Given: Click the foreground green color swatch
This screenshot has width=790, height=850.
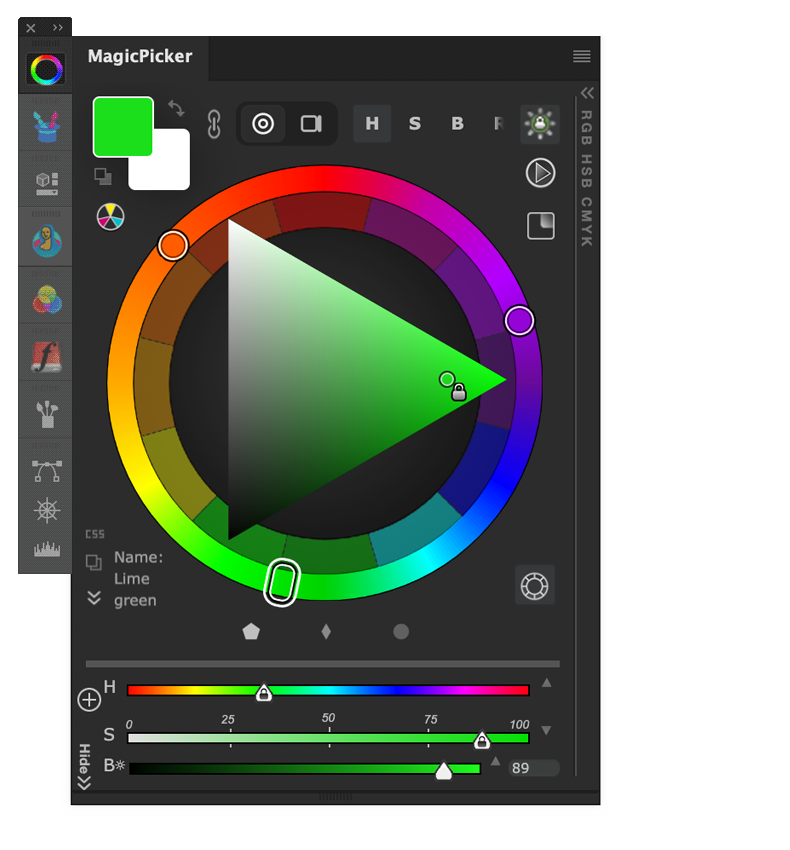Looking at the screenshot, I should pyautogui.click(x=123, y=127).
